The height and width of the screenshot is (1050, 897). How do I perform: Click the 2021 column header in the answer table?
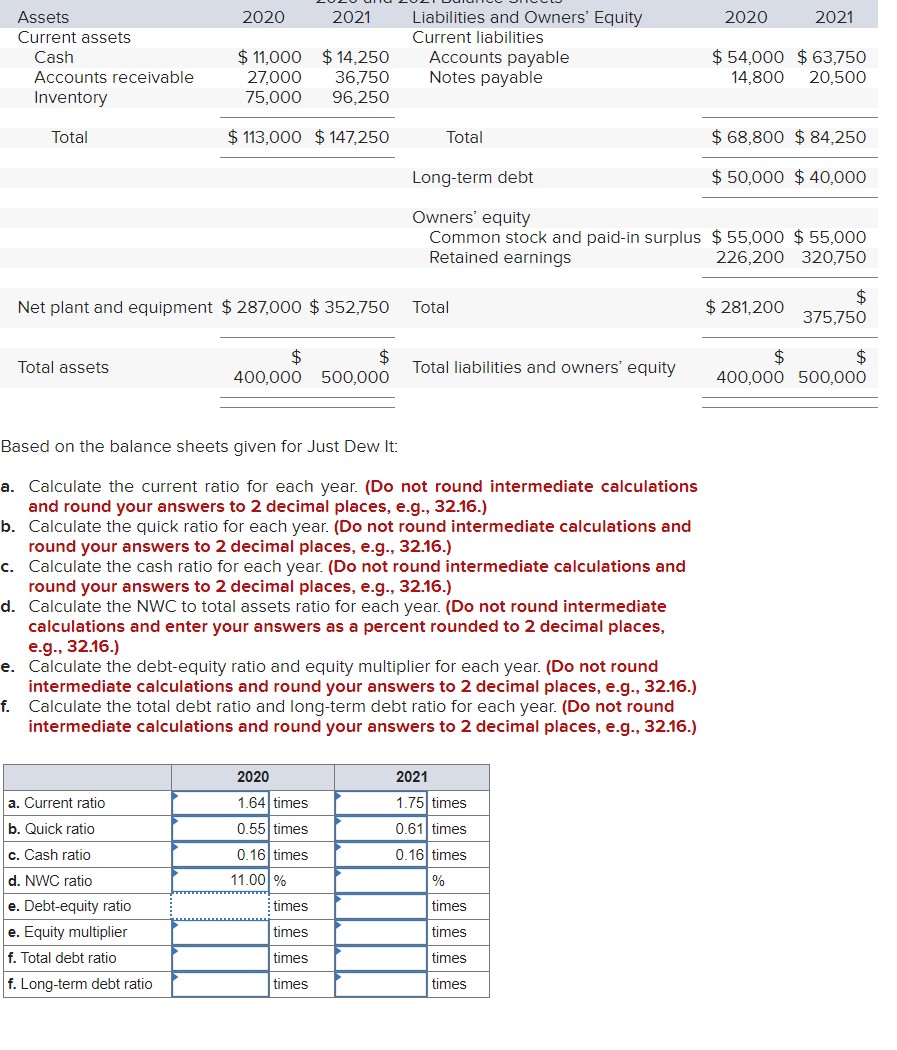(x=410, y=776)
